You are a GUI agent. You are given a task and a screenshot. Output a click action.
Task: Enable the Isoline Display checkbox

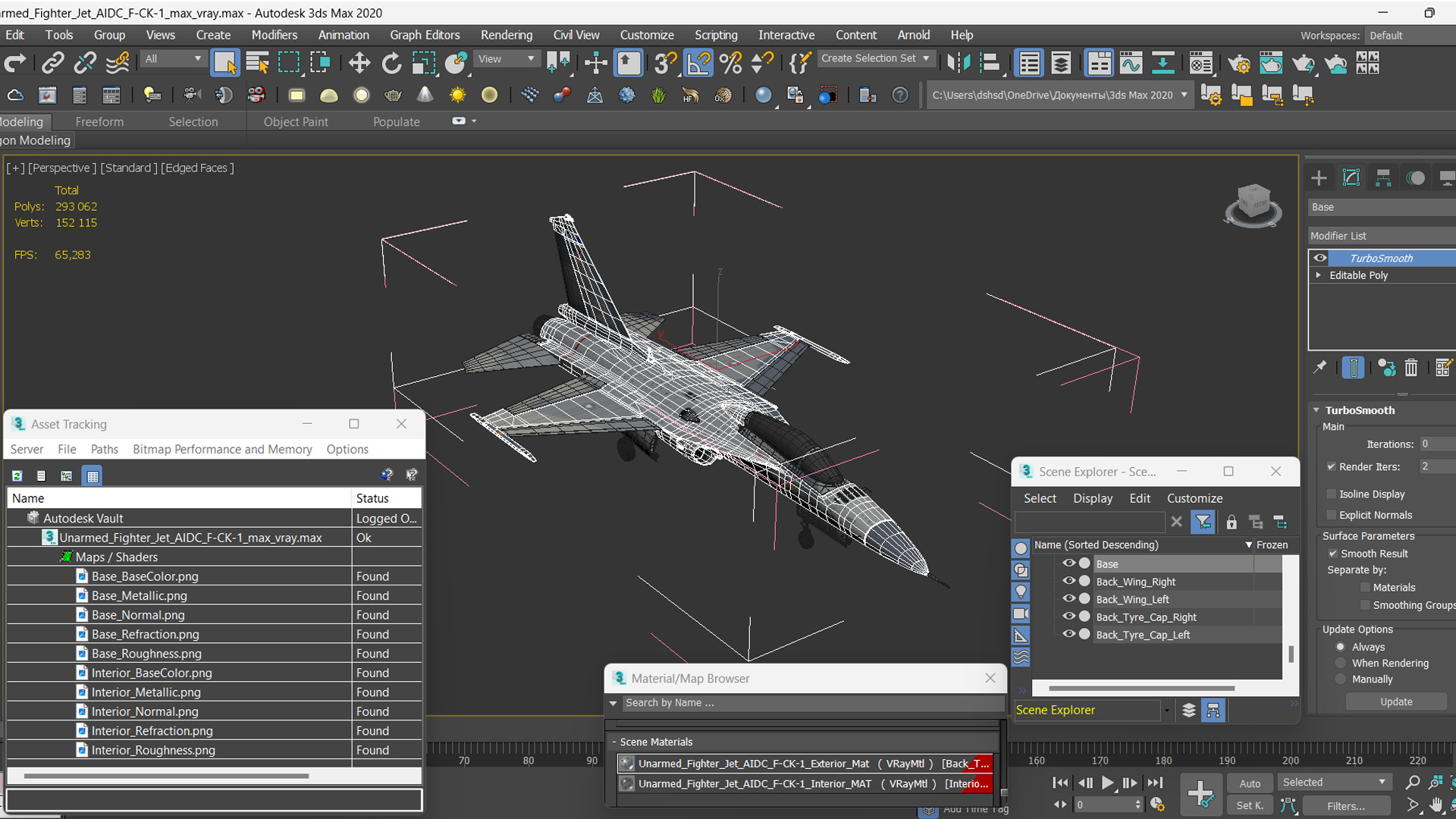tap(1332, 494)
